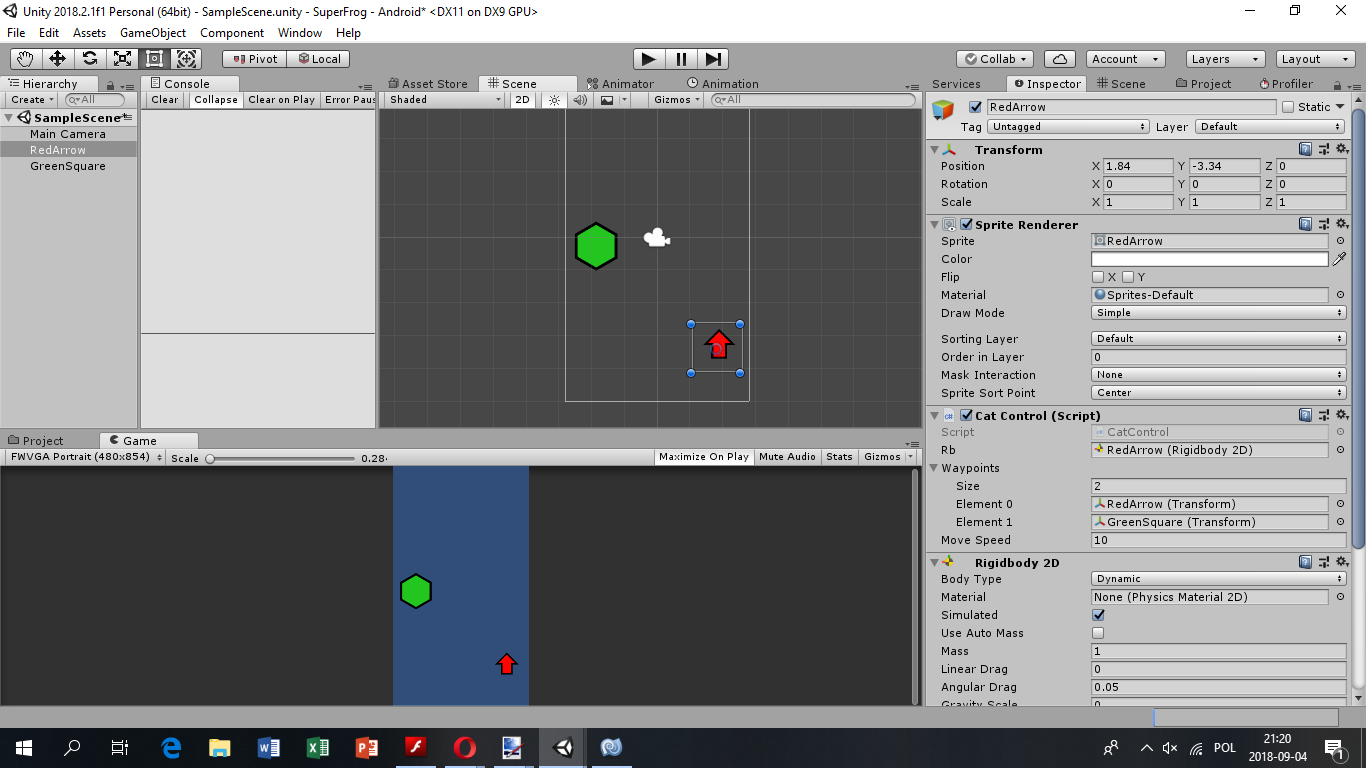The image size is (1366, 768).
Task: Open the Sprite Renderer Color swatch
Action: click(x=1209, y=258)
